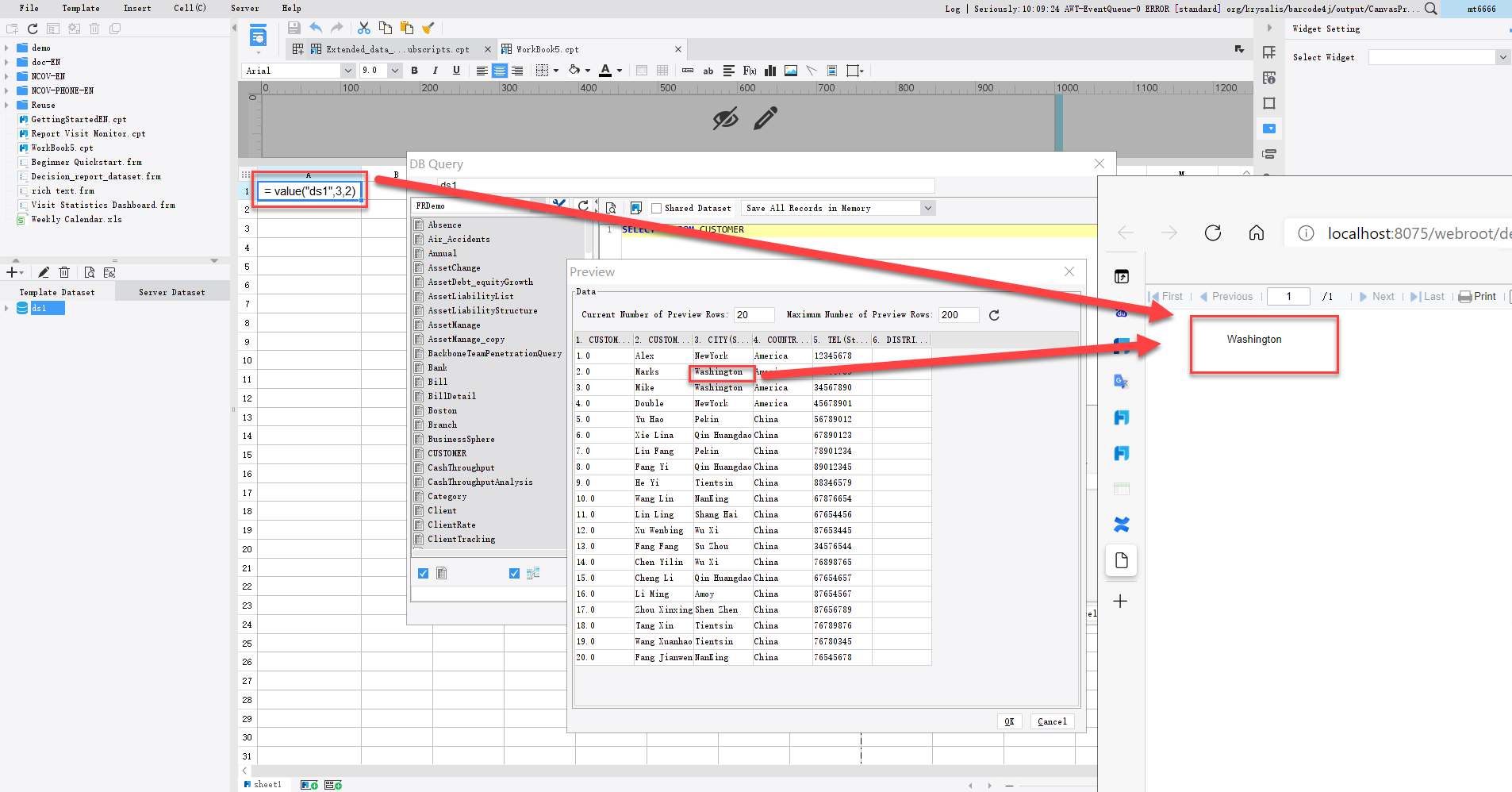
Task: Switch to Server Dataset tab
Action: 172,293
